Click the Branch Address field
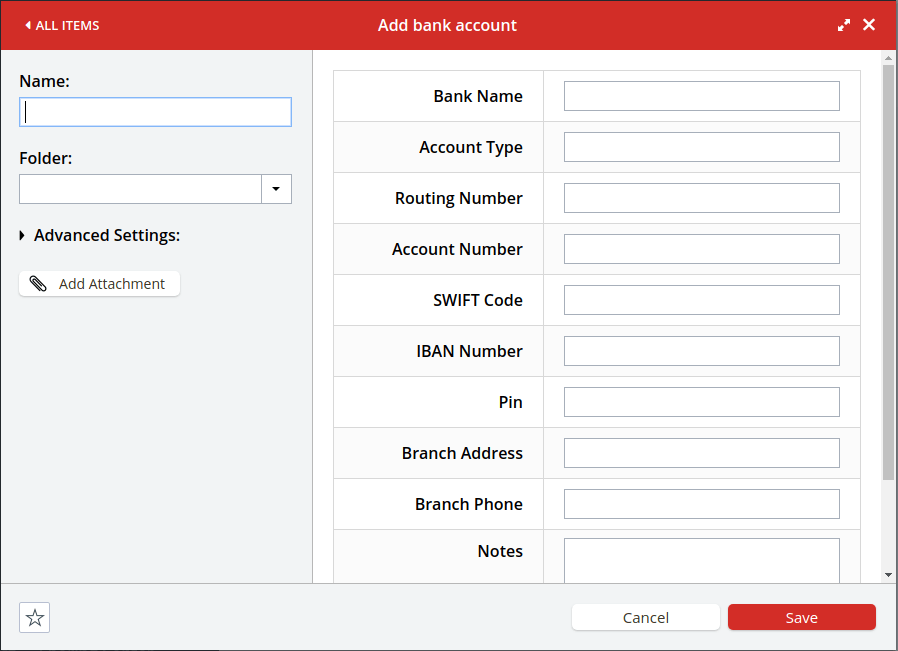The width and height of the screenshot is (898, 651). point(702,453)
